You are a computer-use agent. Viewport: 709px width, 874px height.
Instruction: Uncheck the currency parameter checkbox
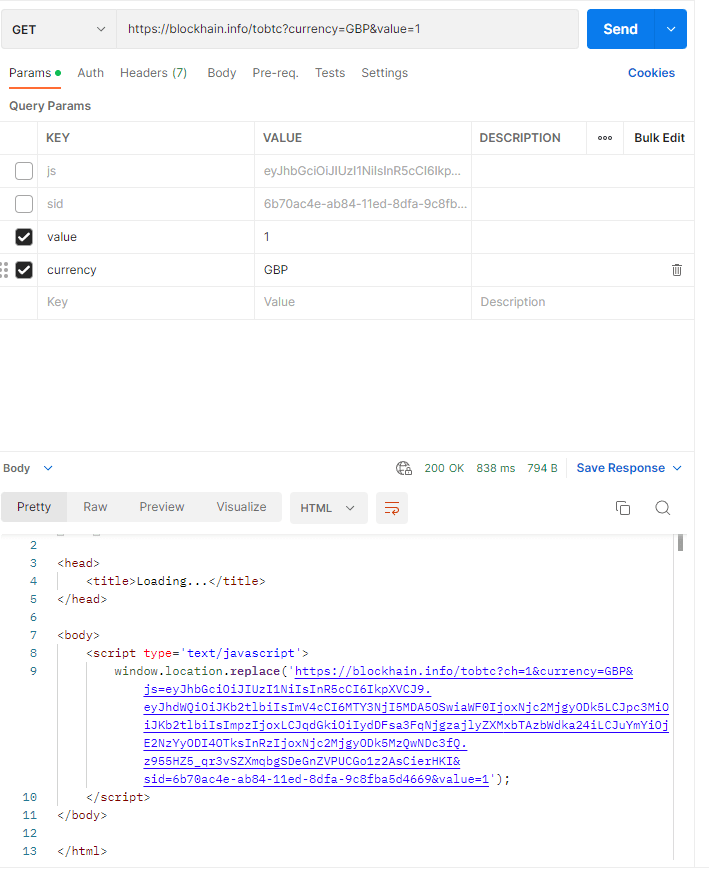[x=24, y=270]
